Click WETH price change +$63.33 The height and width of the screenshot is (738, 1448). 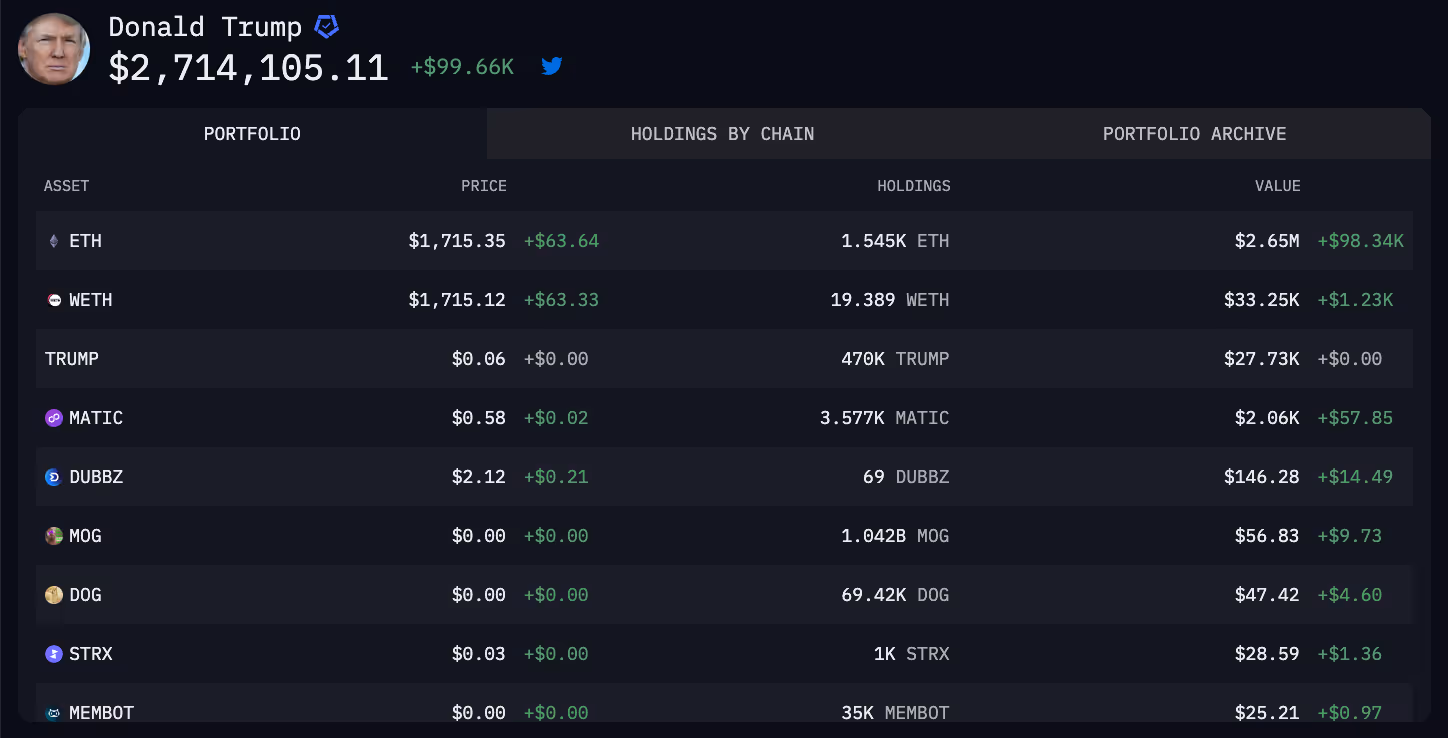pos(561,300)
